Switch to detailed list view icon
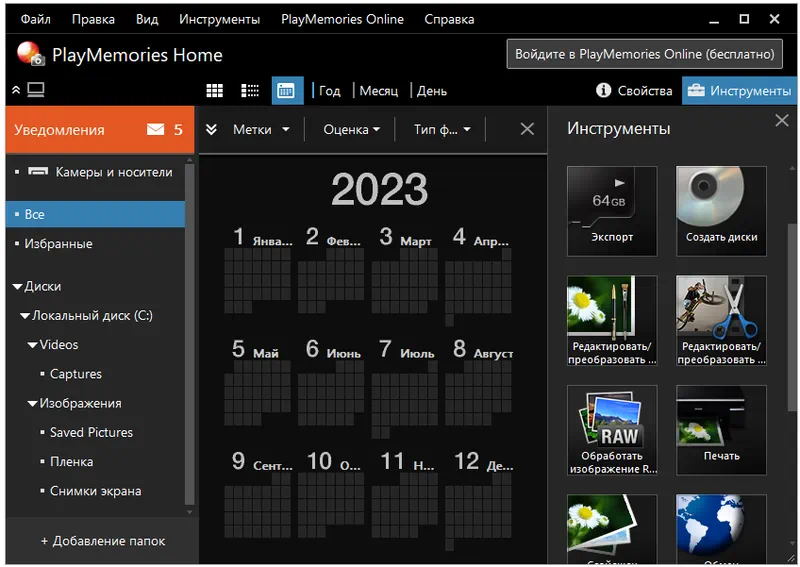The width and height of the screenshot is (800, 567). click(x=250, y=91)
